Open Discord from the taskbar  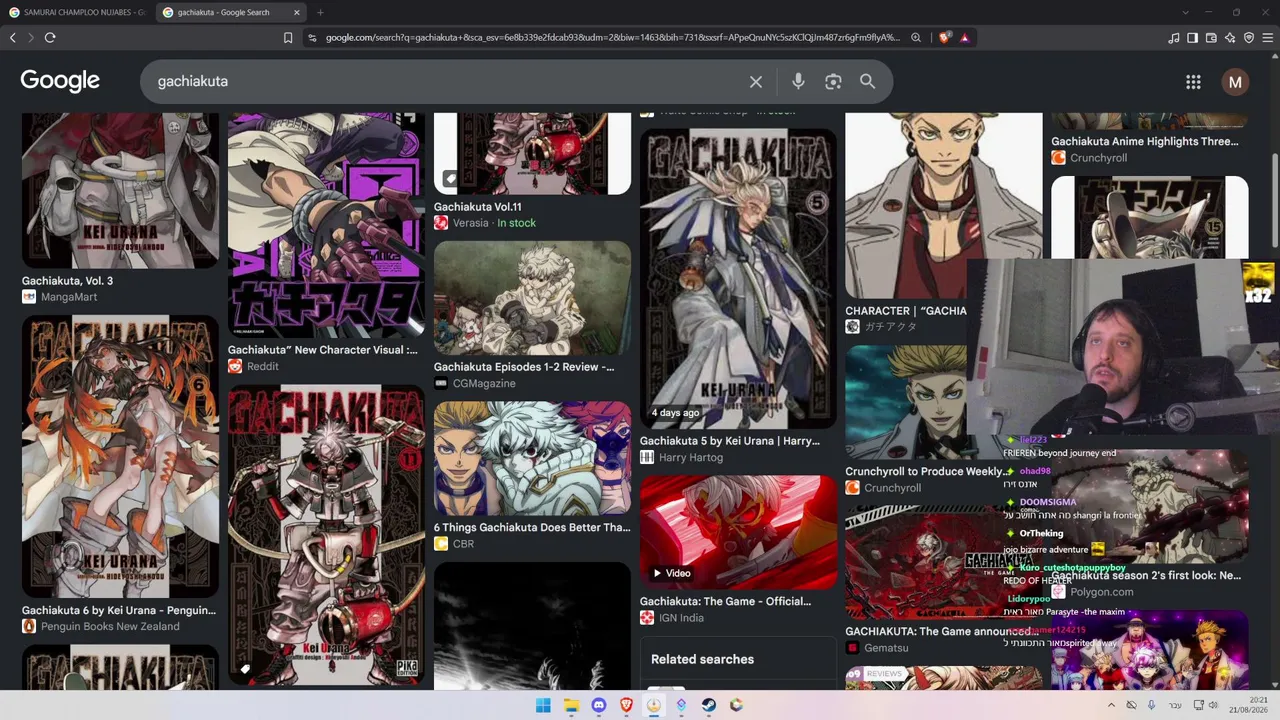coord(599,705)
